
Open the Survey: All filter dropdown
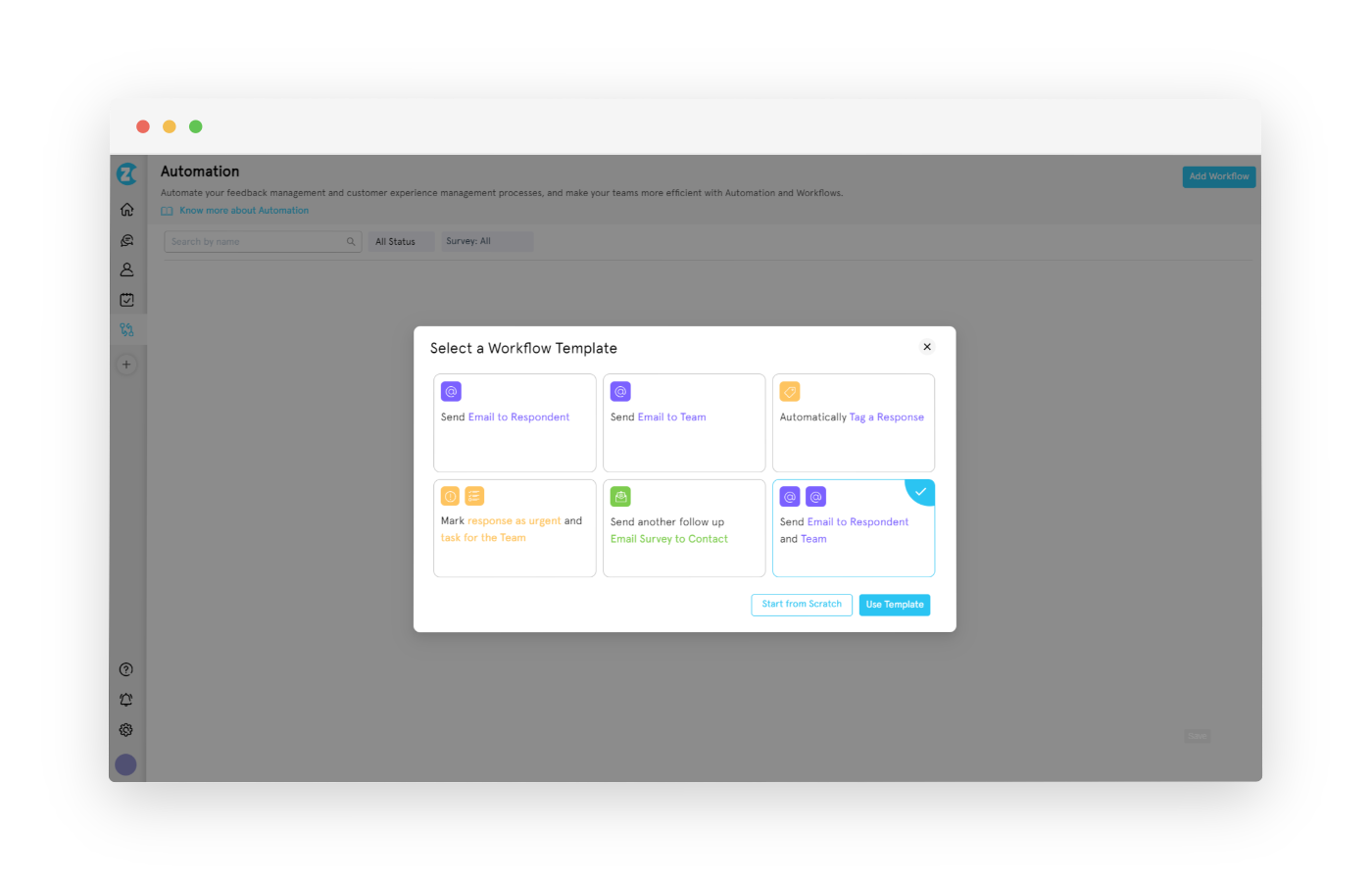pos(486,240)
